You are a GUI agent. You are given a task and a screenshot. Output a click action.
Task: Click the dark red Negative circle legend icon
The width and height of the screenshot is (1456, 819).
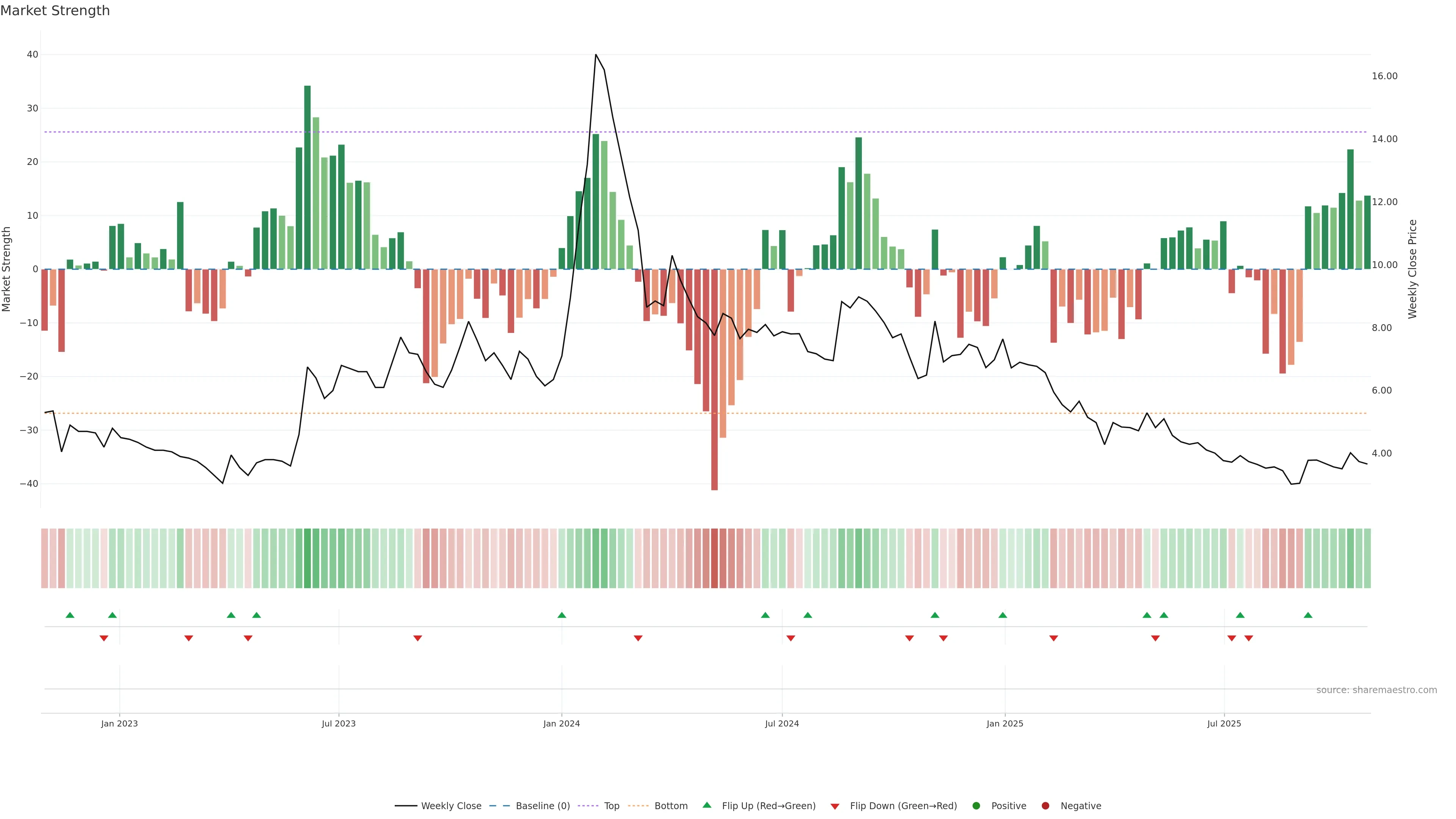(1045, 806)
